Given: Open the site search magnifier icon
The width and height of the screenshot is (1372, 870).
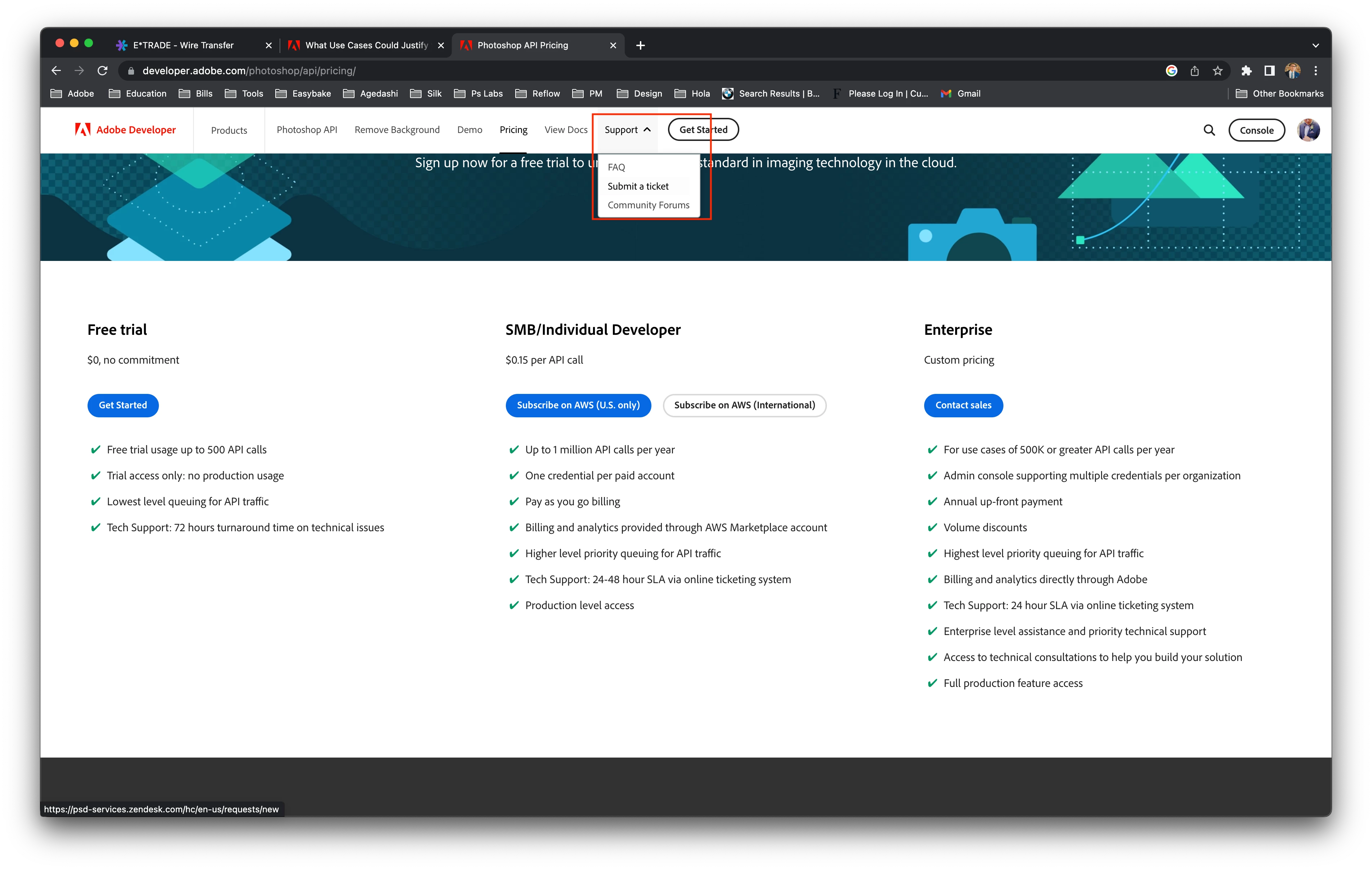Looking at the screenshot, I should click(x=1209, y=130).
